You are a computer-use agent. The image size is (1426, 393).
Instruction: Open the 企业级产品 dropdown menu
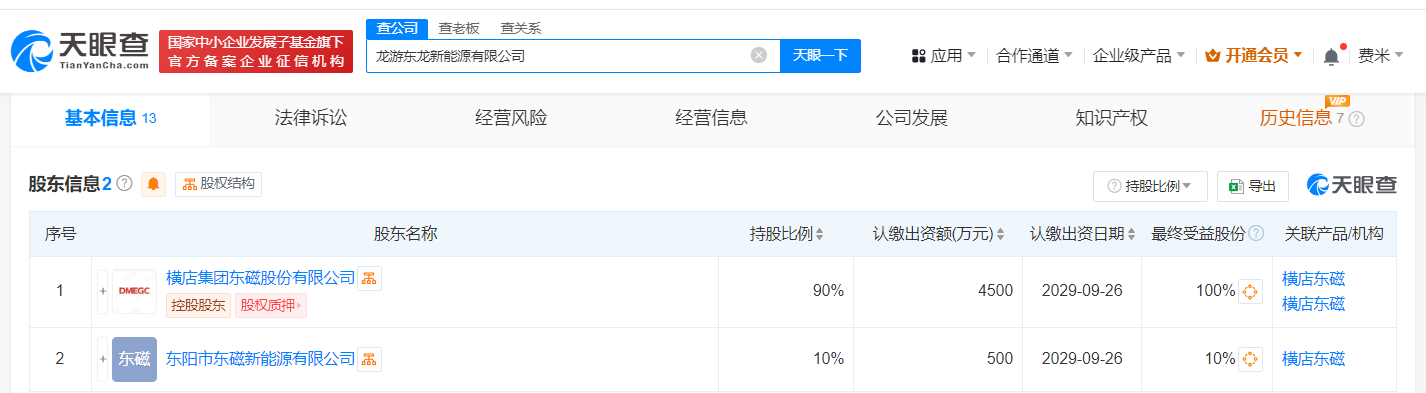pos(1139,56)
